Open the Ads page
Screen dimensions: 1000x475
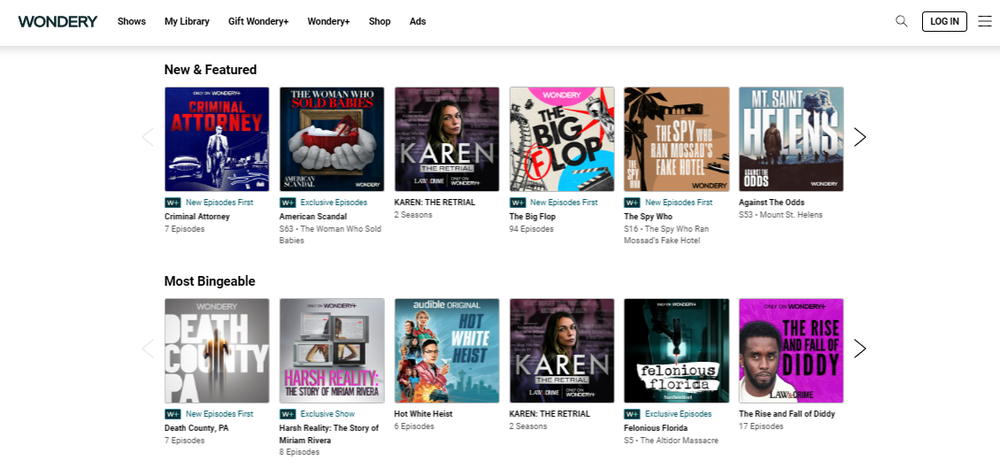[418, 21]
